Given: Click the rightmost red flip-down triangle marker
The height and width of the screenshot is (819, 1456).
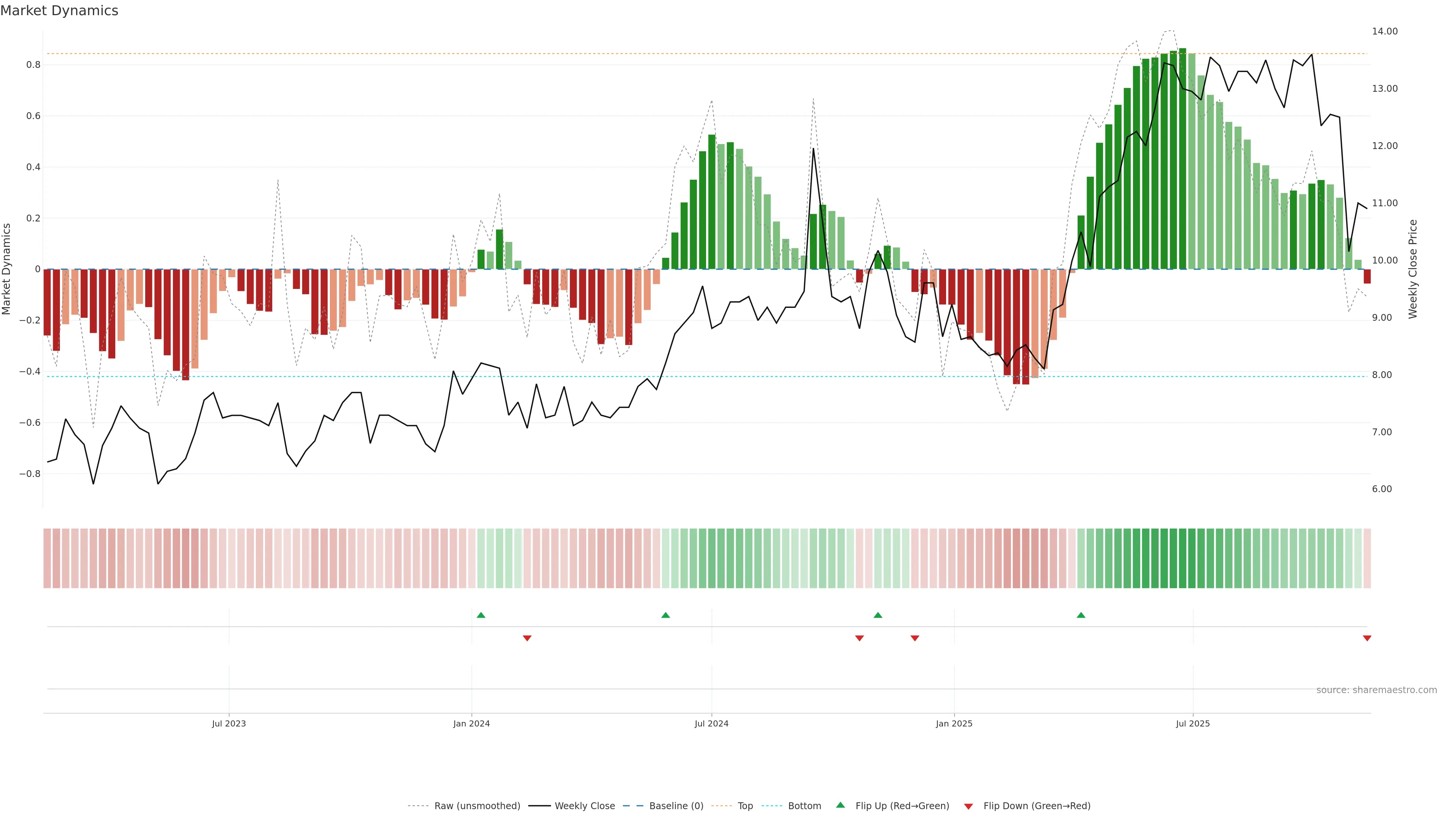Looking at the screenshot, I should tap(1367, 638).
